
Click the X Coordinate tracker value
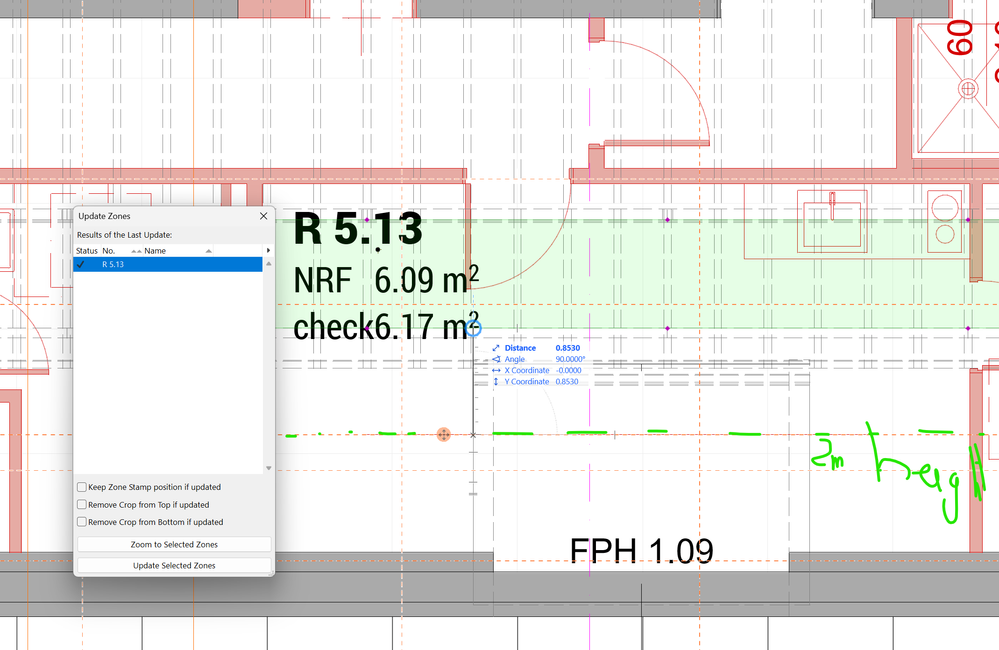[x=568, y=370]
